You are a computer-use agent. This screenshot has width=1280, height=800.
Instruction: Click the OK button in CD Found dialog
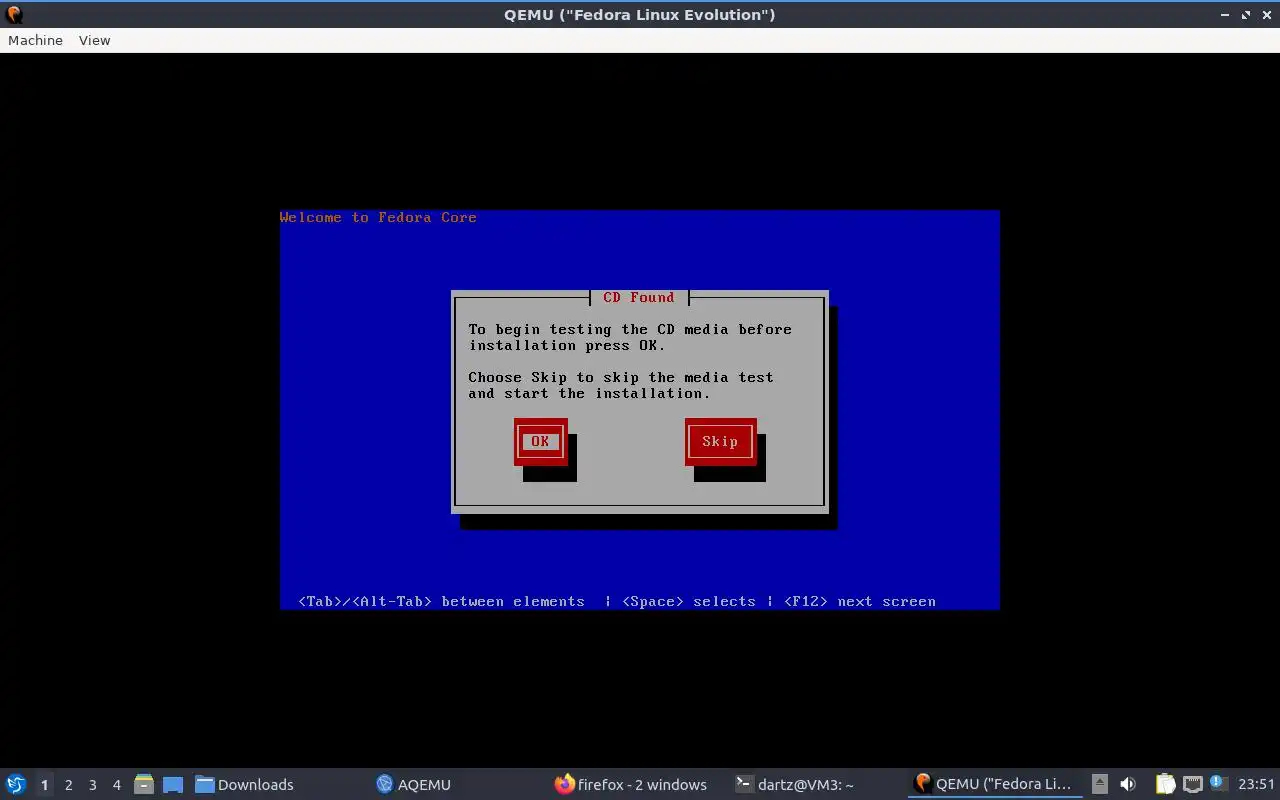tap(540, 441)
